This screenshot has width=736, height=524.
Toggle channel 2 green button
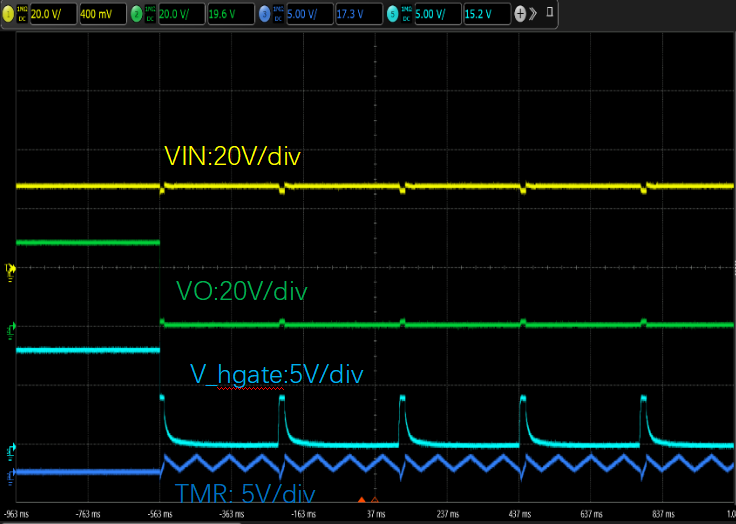137,15
